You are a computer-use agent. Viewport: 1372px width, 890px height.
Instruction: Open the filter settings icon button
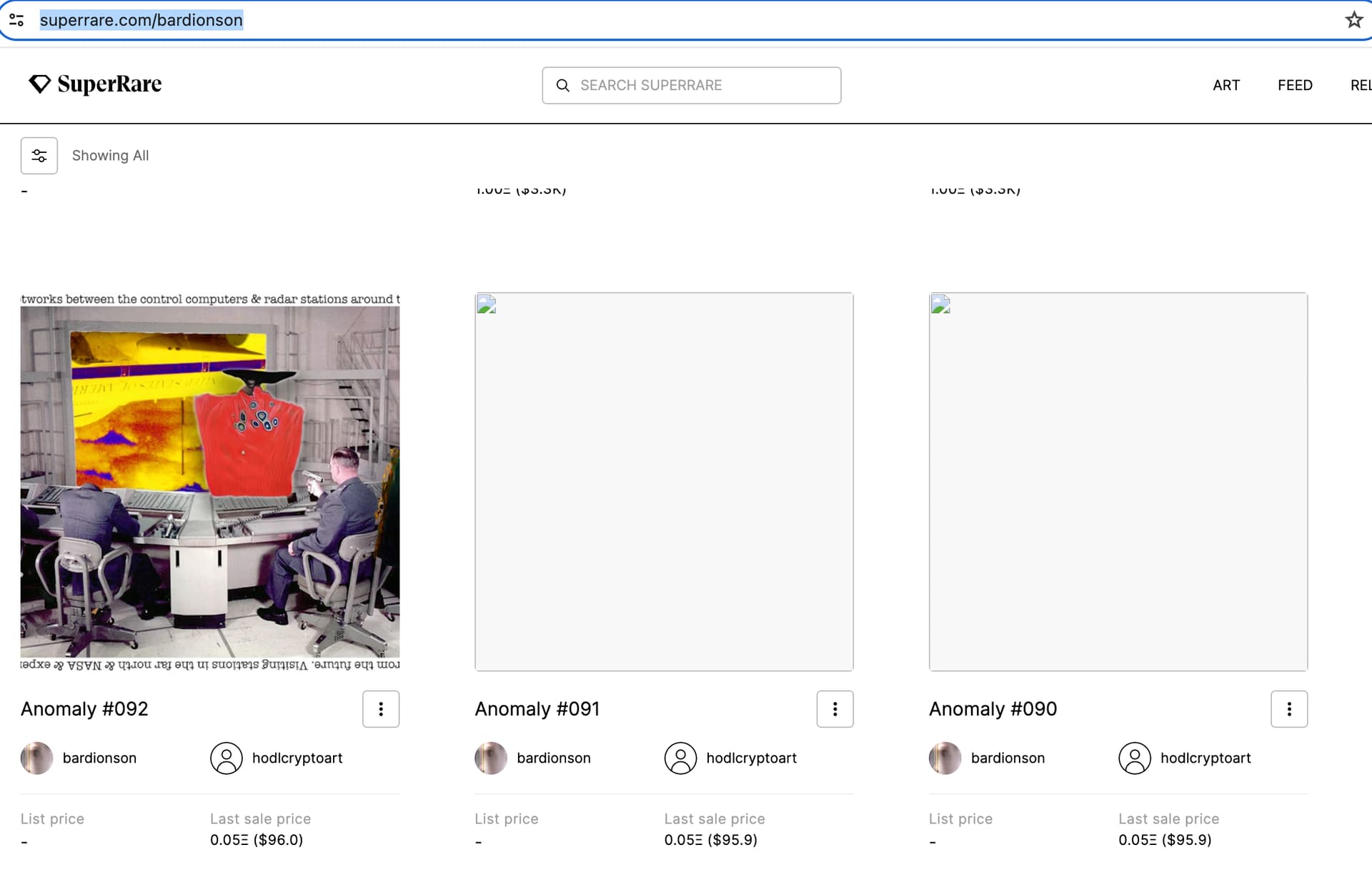[x=39, y=156]
